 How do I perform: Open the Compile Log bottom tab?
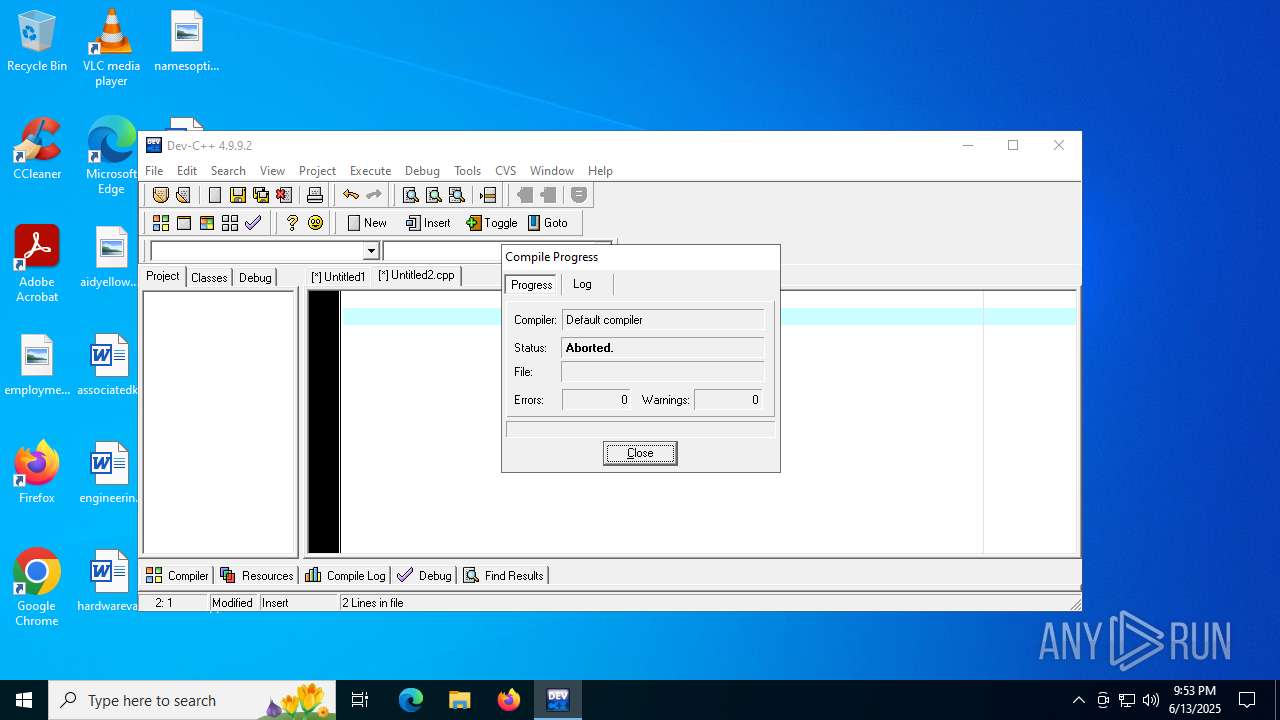point(345,576)
